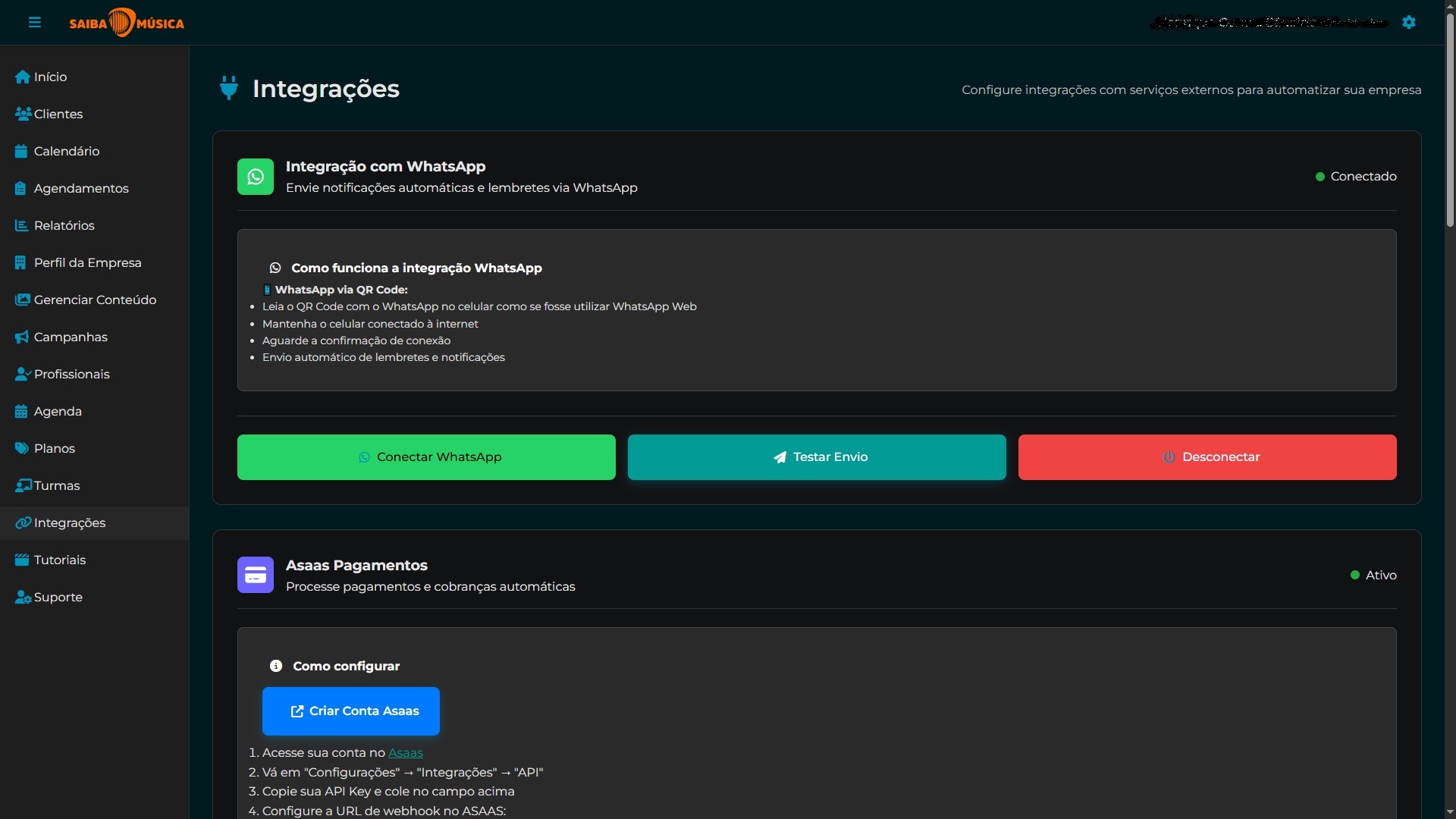Screen dimensions: 1456x819
Task: Click the vertical page scrollbar
Action: click(1450, 409)
